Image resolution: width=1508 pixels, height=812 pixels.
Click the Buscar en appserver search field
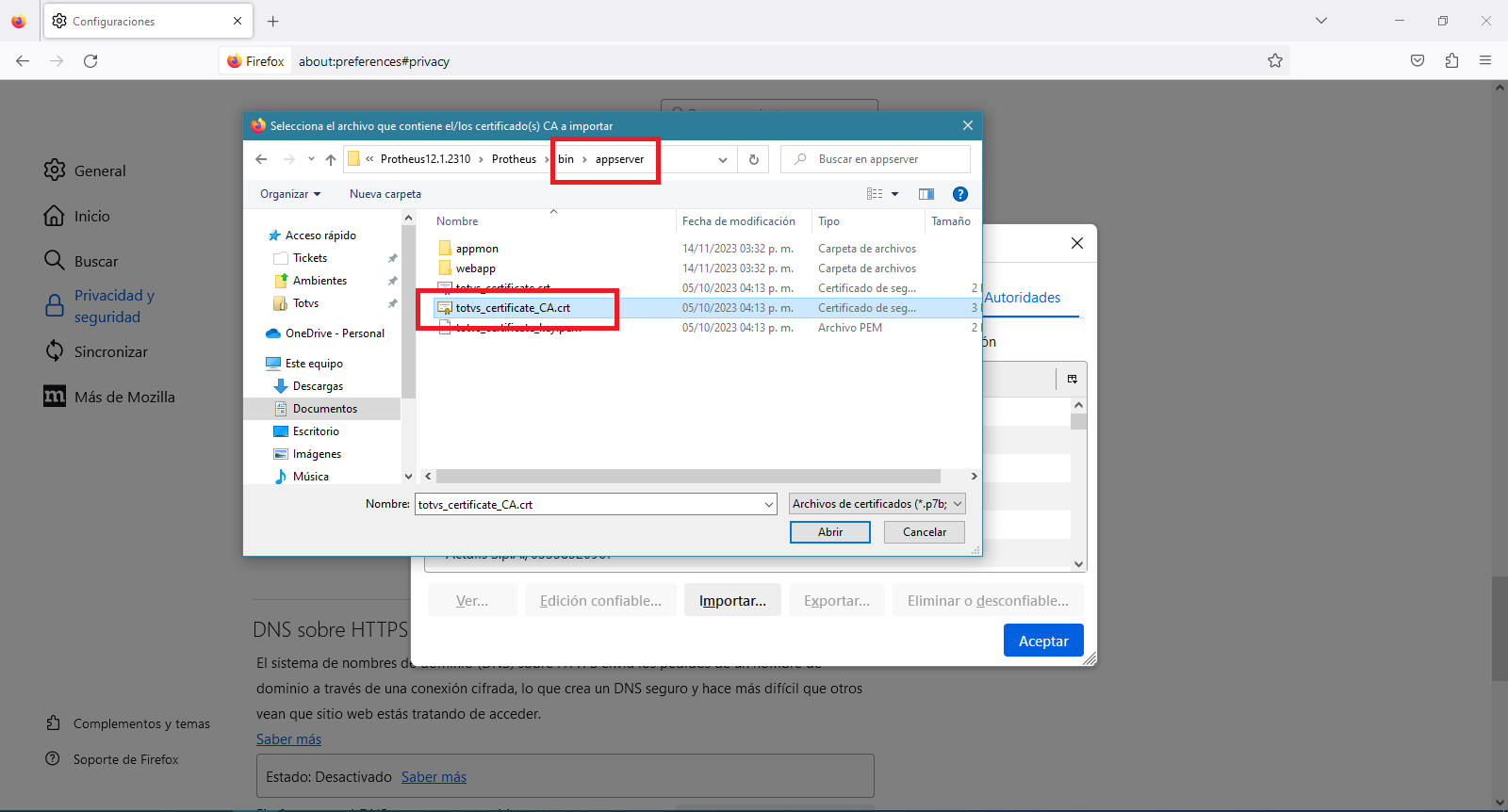876,159
